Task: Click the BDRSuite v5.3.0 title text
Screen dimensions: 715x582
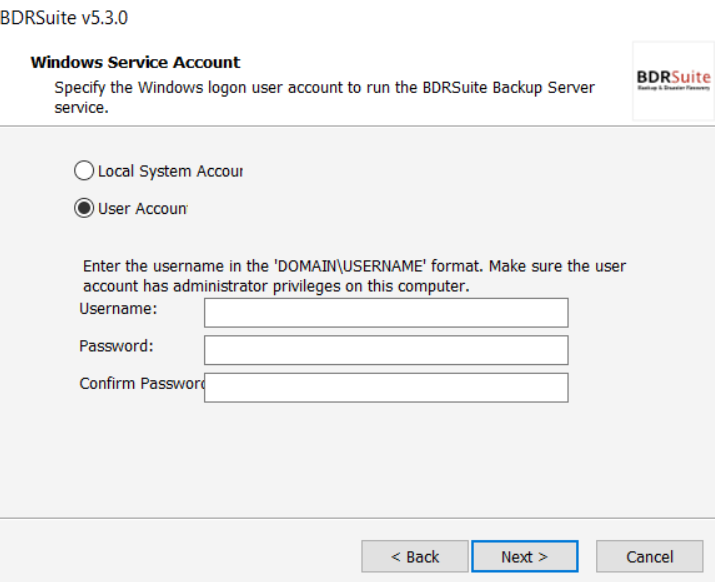Action: coord(64,18)
